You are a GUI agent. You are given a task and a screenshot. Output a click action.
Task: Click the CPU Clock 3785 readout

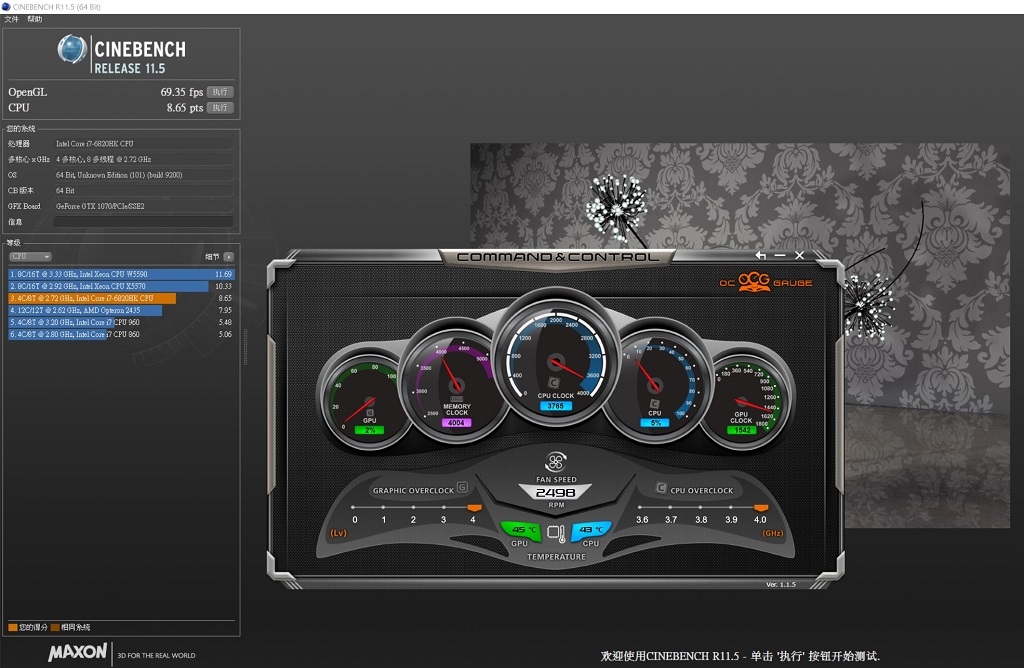(556, 406)
